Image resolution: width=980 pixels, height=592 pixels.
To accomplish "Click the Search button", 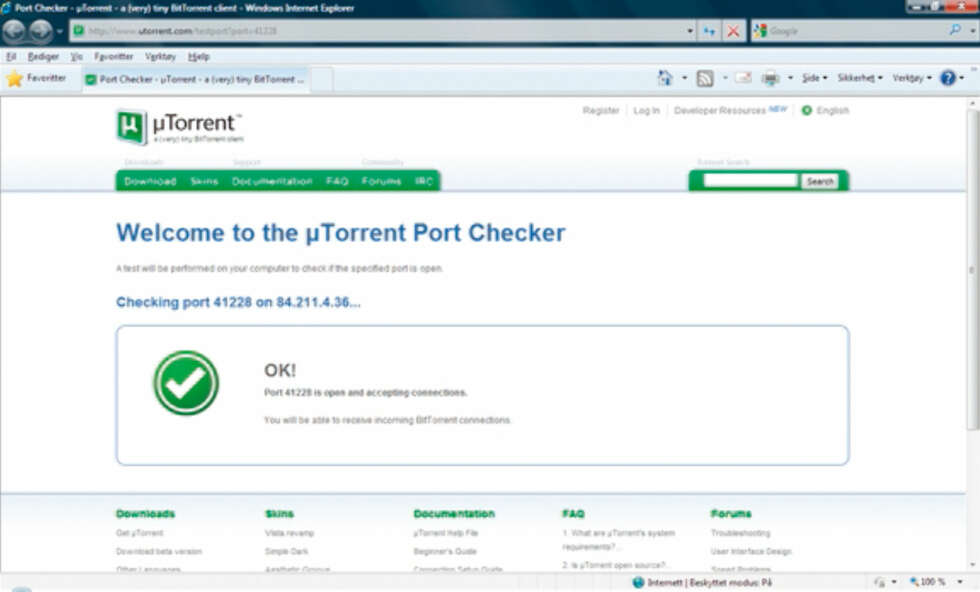I will point(820,181).
